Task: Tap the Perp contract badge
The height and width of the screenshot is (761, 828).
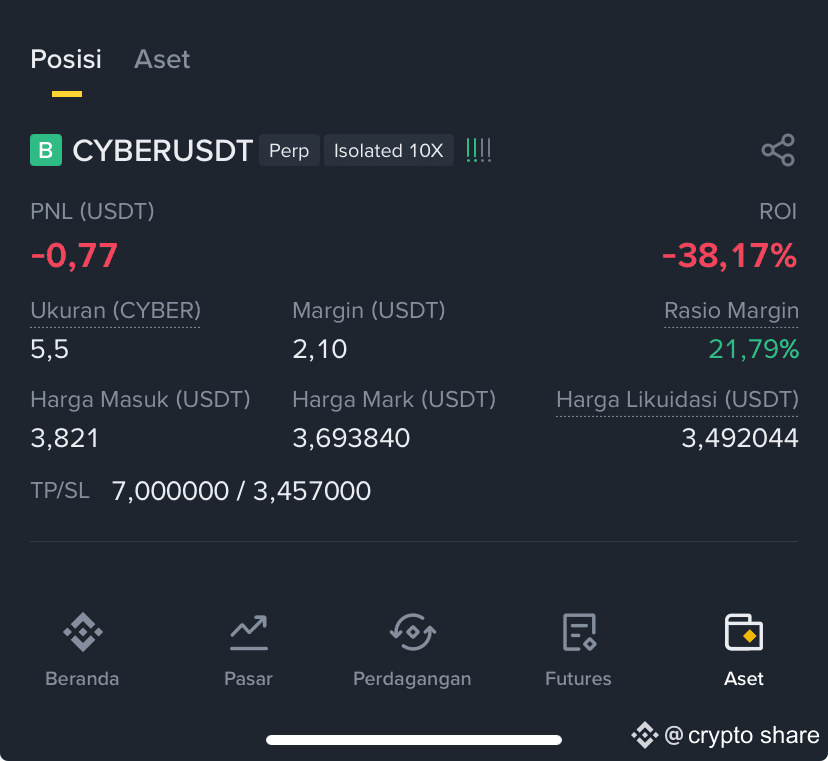Action: pos(289,151)
